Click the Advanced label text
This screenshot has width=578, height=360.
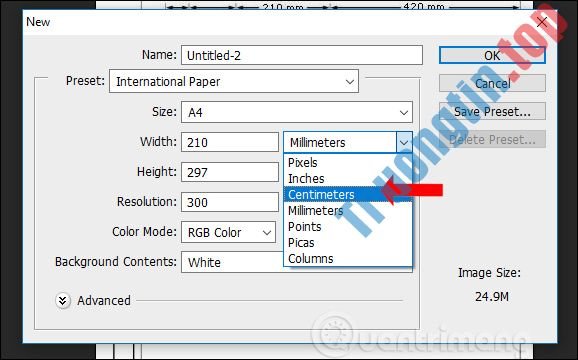(104, 301)
